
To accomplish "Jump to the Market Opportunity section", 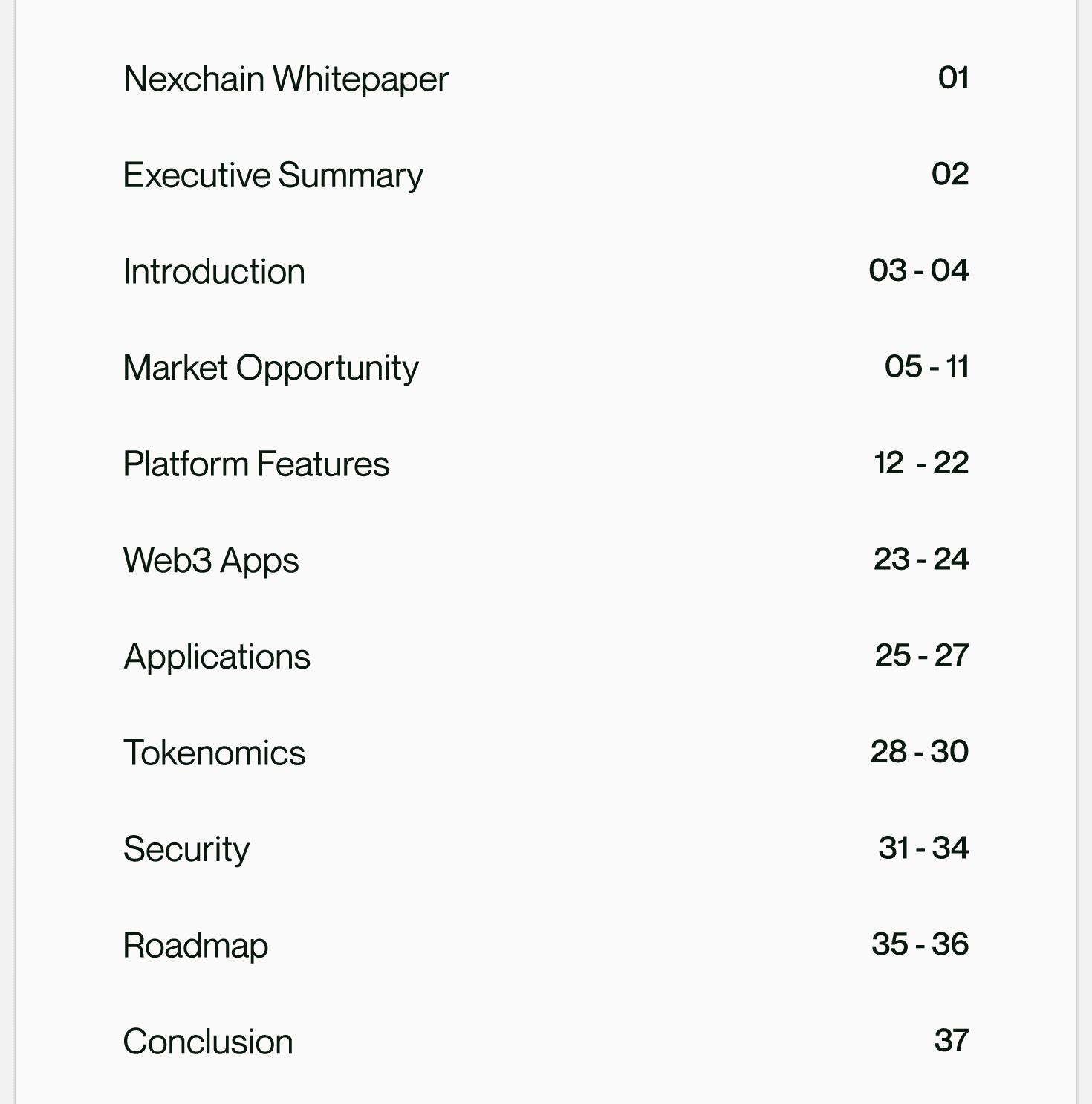I will pos(270,368).
